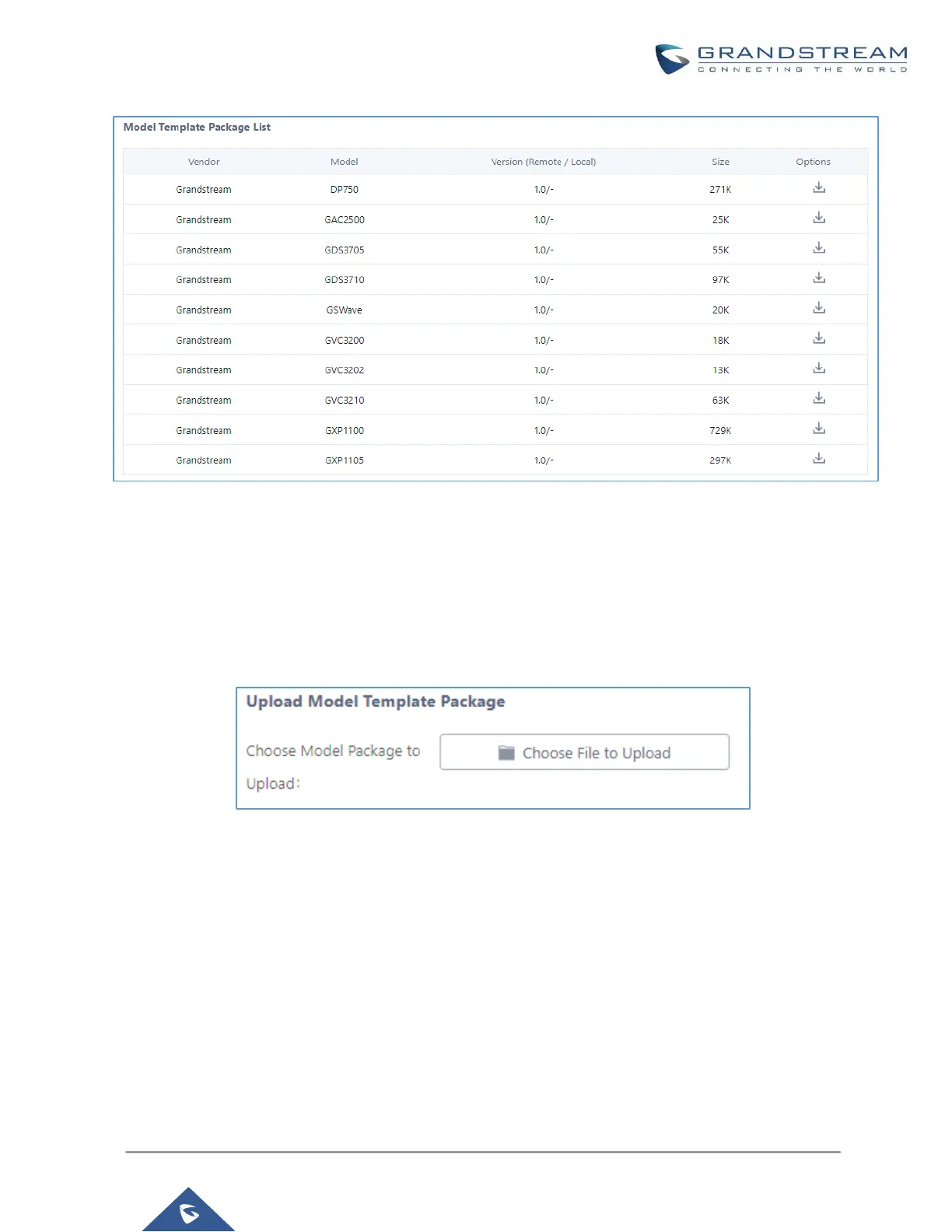Select the Size column header

(721, 162)
